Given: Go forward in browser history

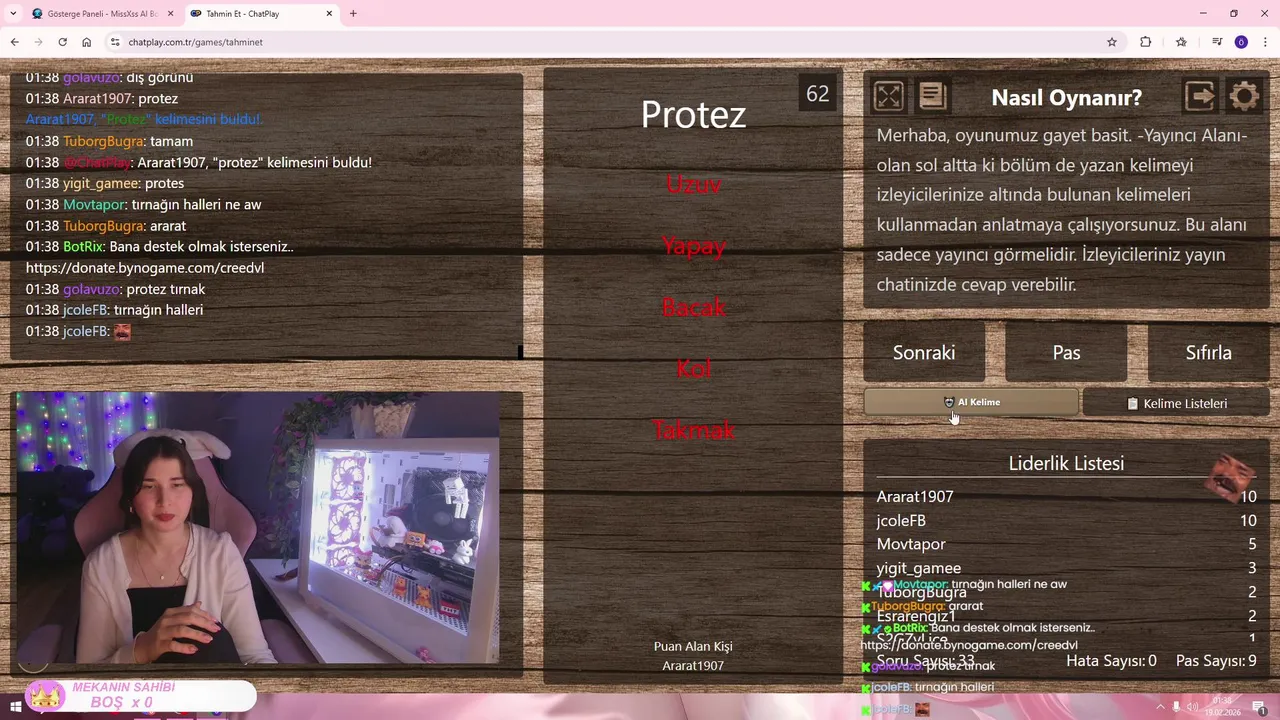Looking at the screenshot, I should (38, 42).
